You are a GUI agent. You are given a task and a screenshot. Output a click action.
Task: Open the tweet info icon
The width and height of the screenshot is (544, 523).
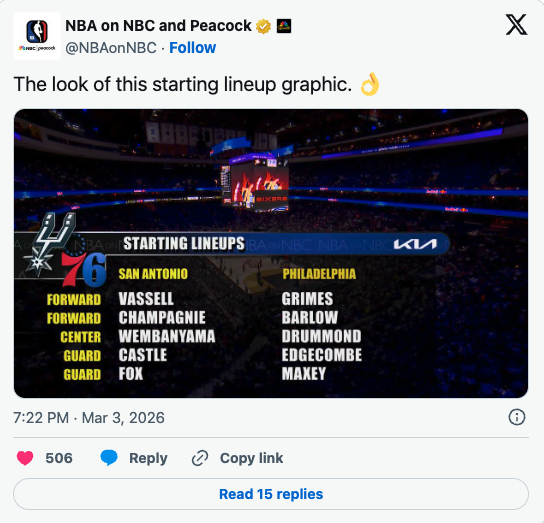click(517, 417)
